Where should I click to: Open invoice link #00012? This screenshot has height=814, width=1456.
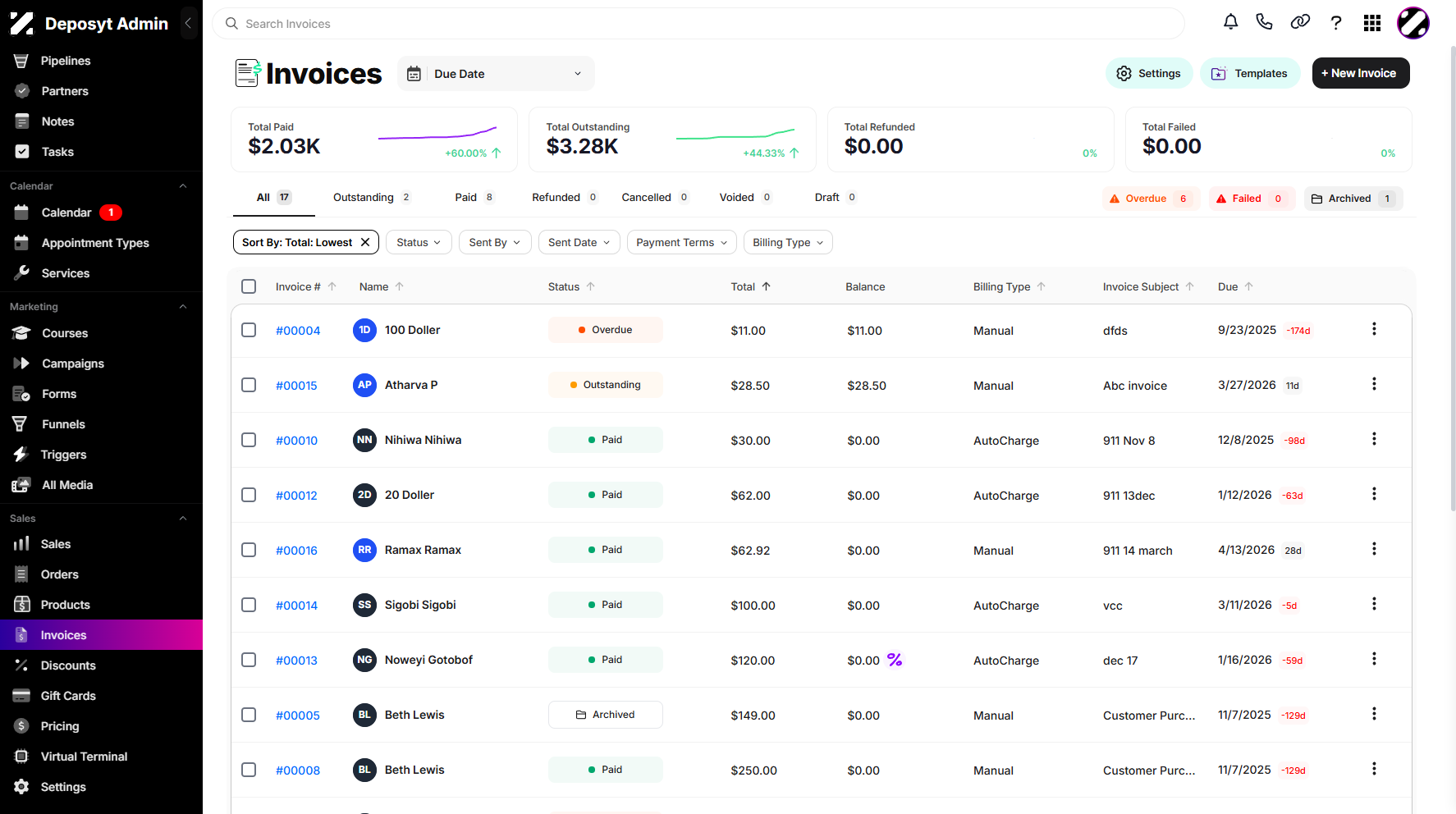pyautogui.click(x=296, y=496)
